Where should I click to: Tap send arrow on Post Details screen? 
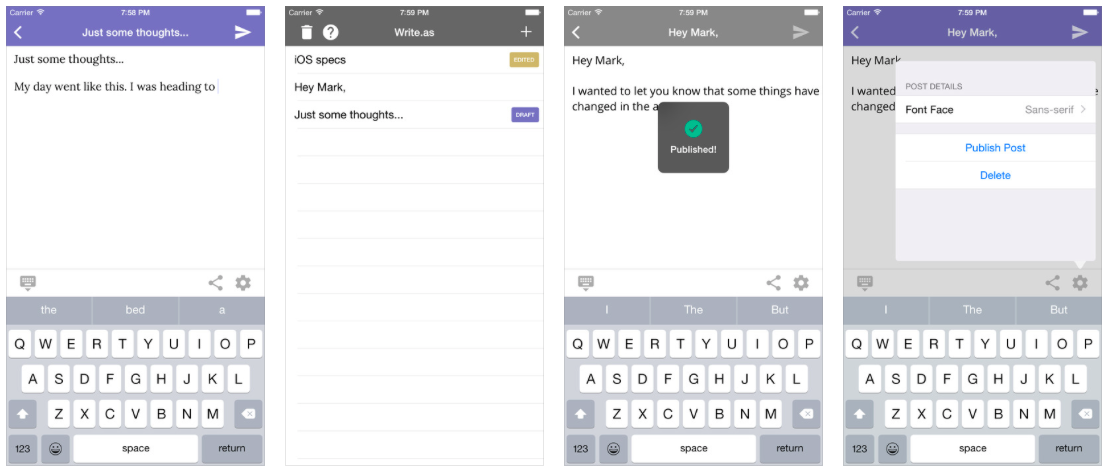click(x=1080, y=32)
